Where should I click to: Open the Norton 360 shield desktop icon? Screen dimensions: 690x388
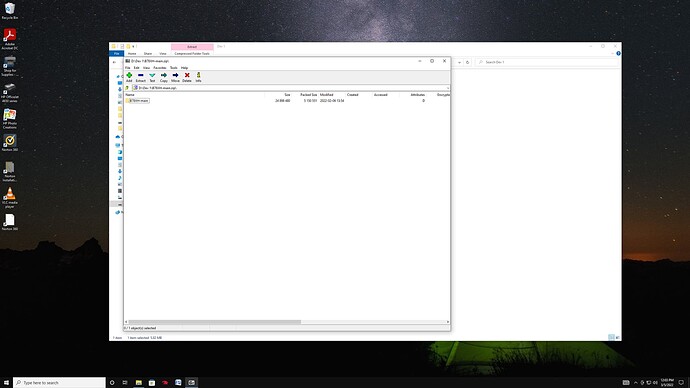pyautogui.click(x=10, y=143)
